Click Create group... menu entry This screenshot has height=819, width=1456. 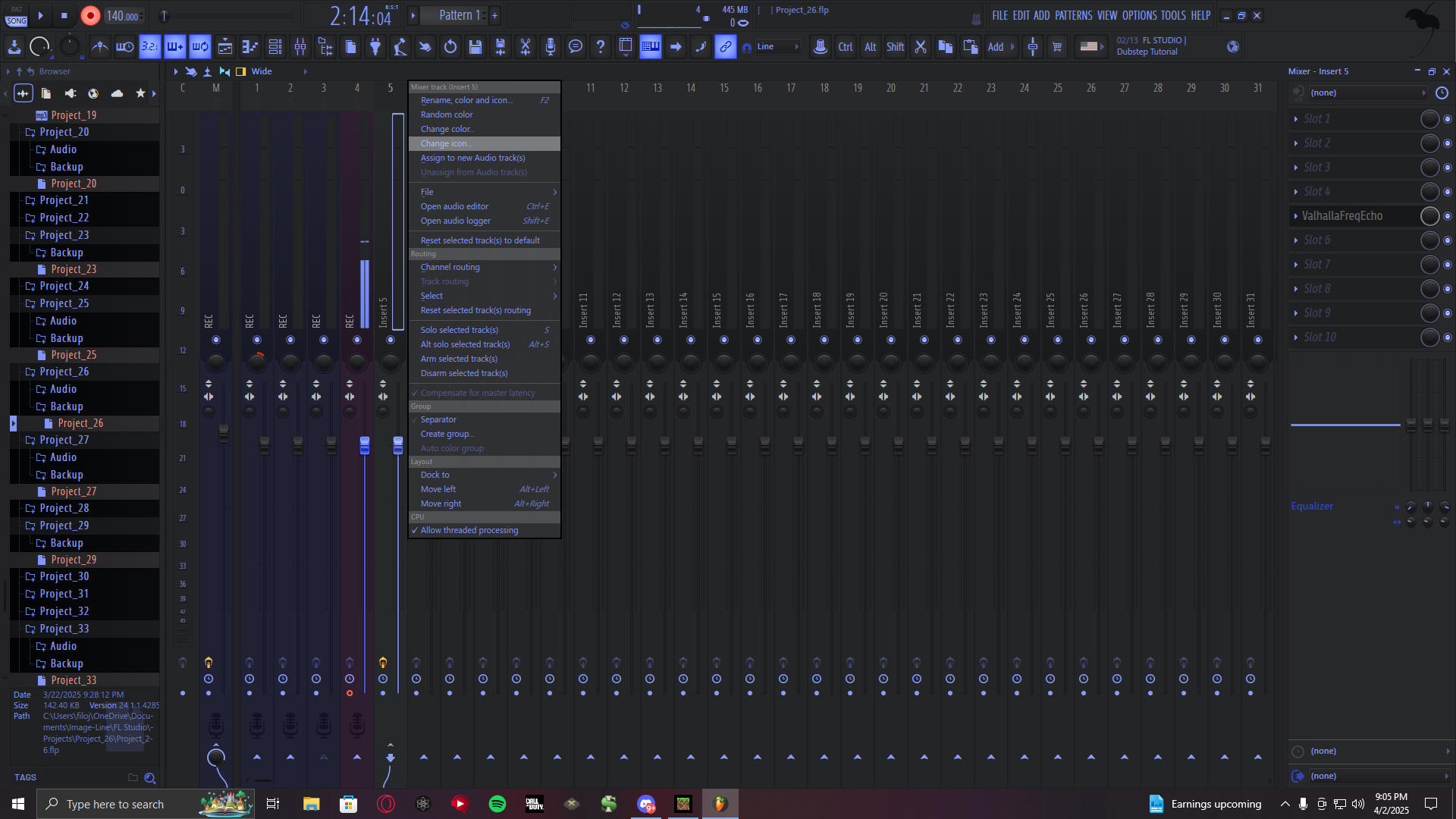pyautogui.click(x=447, y=435)
